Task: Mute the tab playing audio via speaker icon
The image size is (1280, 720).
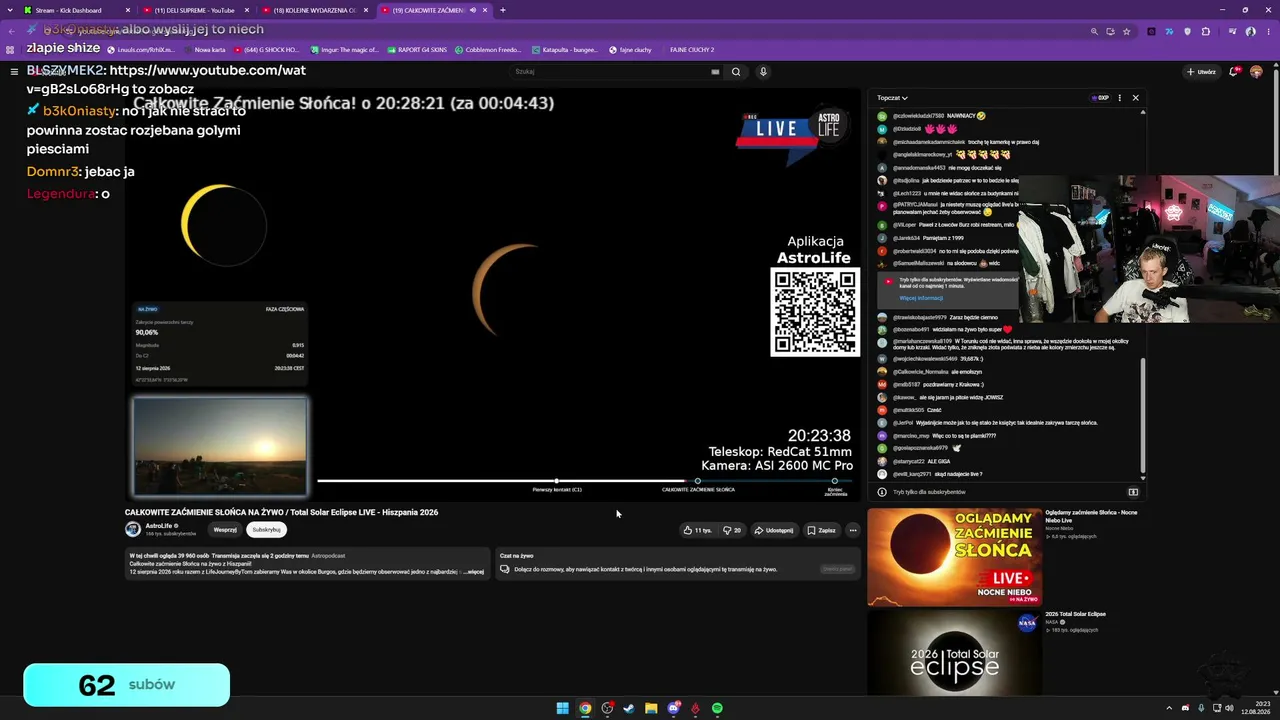Action: click(x=473, y=10)
